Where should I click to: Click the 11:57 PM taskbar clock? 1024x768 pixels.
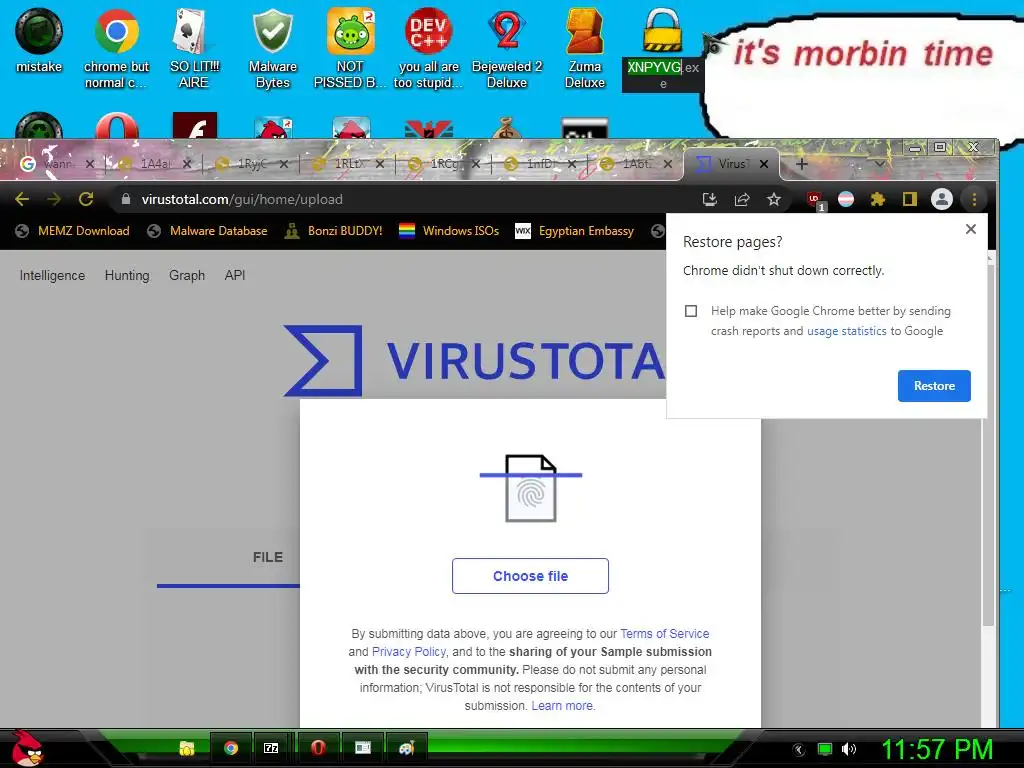[x=937, y=750]
